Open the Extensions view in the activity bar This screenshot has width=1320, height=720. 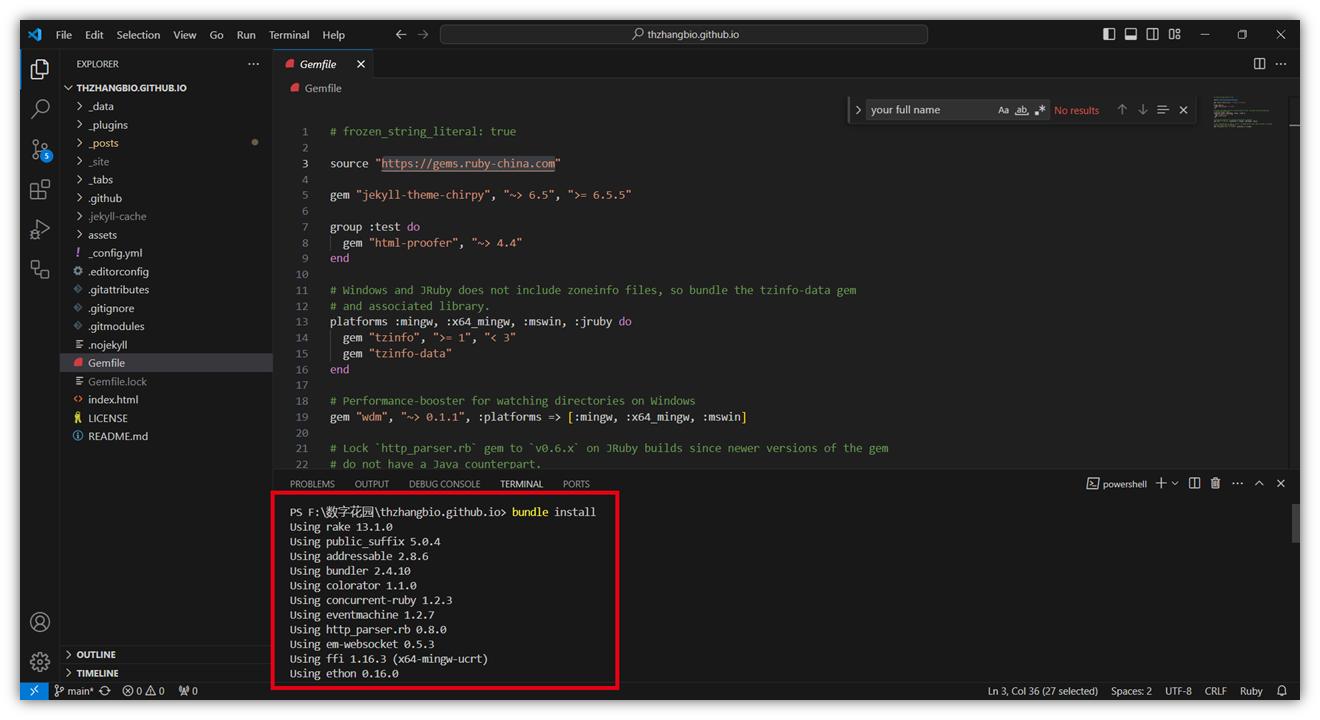[40, 190]
